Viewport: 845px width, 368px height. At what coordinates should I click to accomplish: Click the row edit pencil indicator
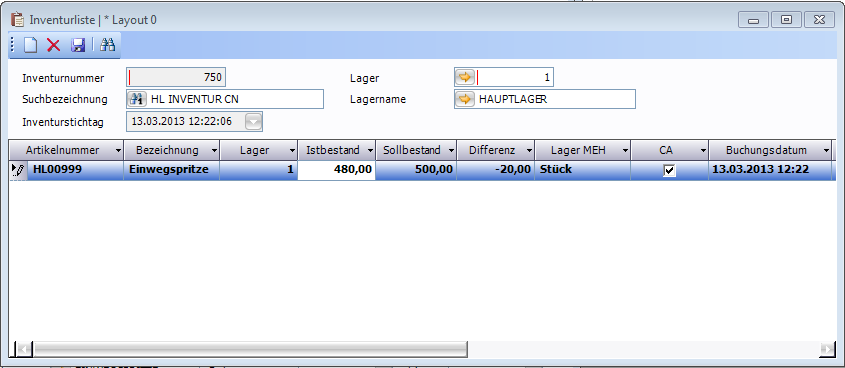[x=18, y=170]
